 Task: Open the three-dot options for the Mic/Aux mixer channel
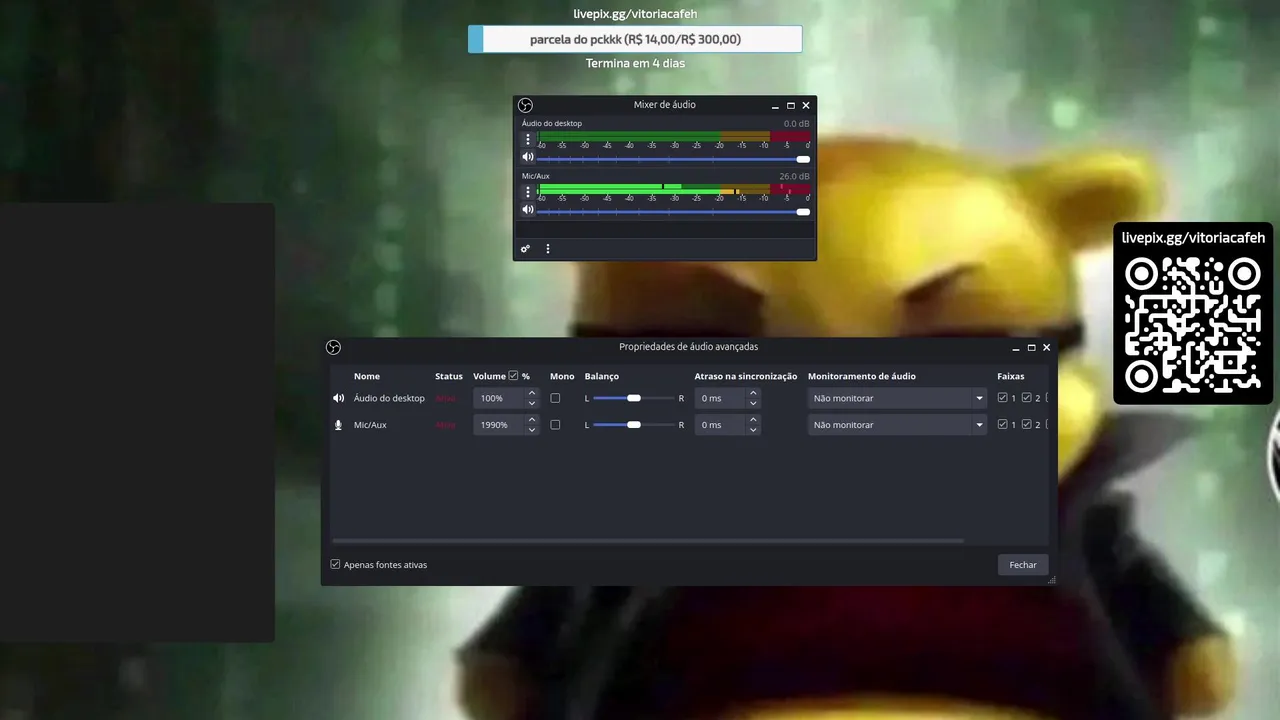[x=528, y=191]
